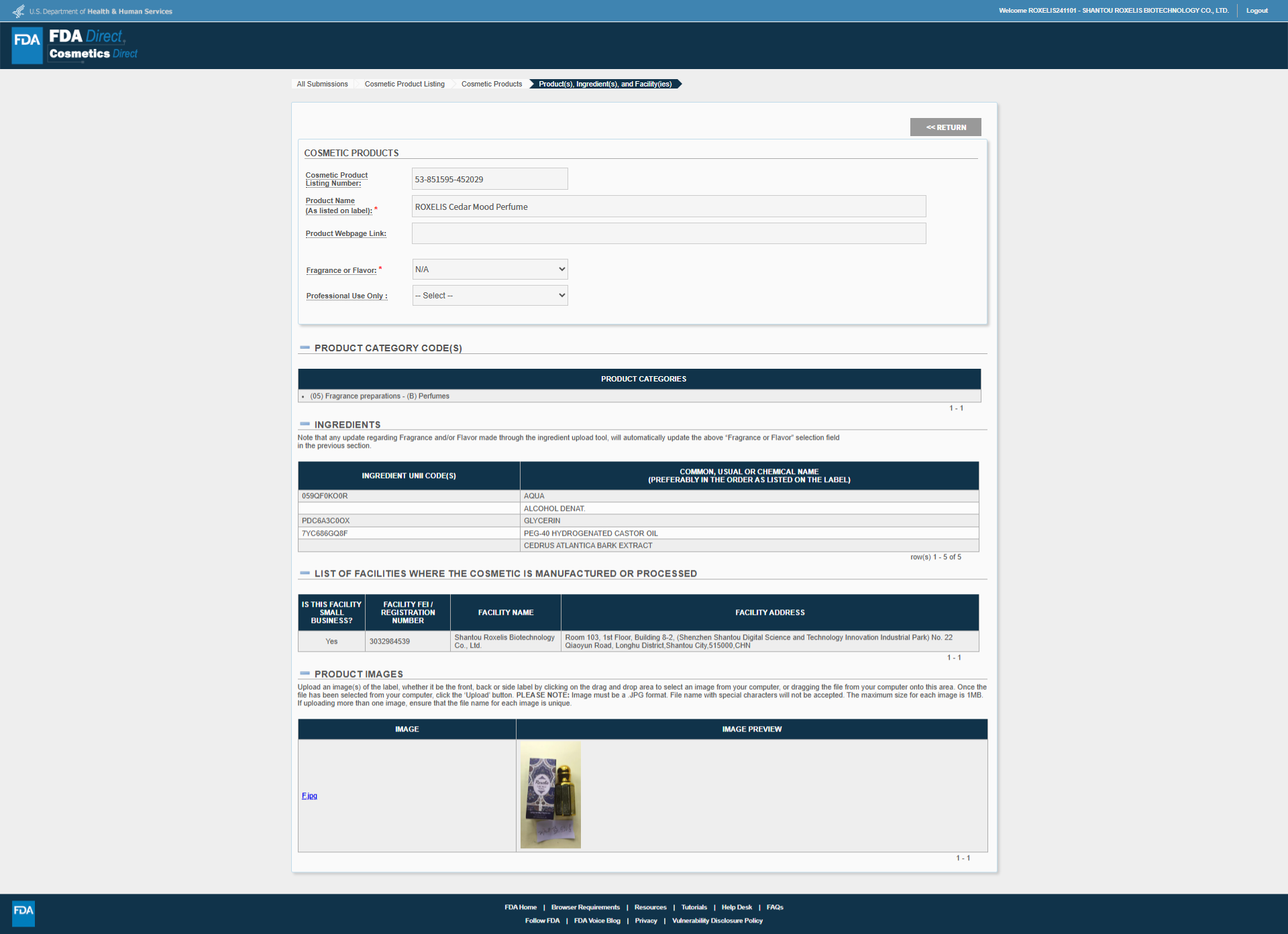This screenshot has height=934, width=1288.
Task: Click PEG-40 HYDROGENATED CASTOR OIL cell
Action: pos(749,534)
